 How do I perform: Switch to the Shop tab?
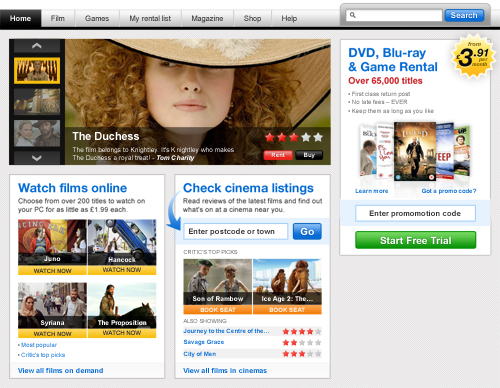pos(252,18)
